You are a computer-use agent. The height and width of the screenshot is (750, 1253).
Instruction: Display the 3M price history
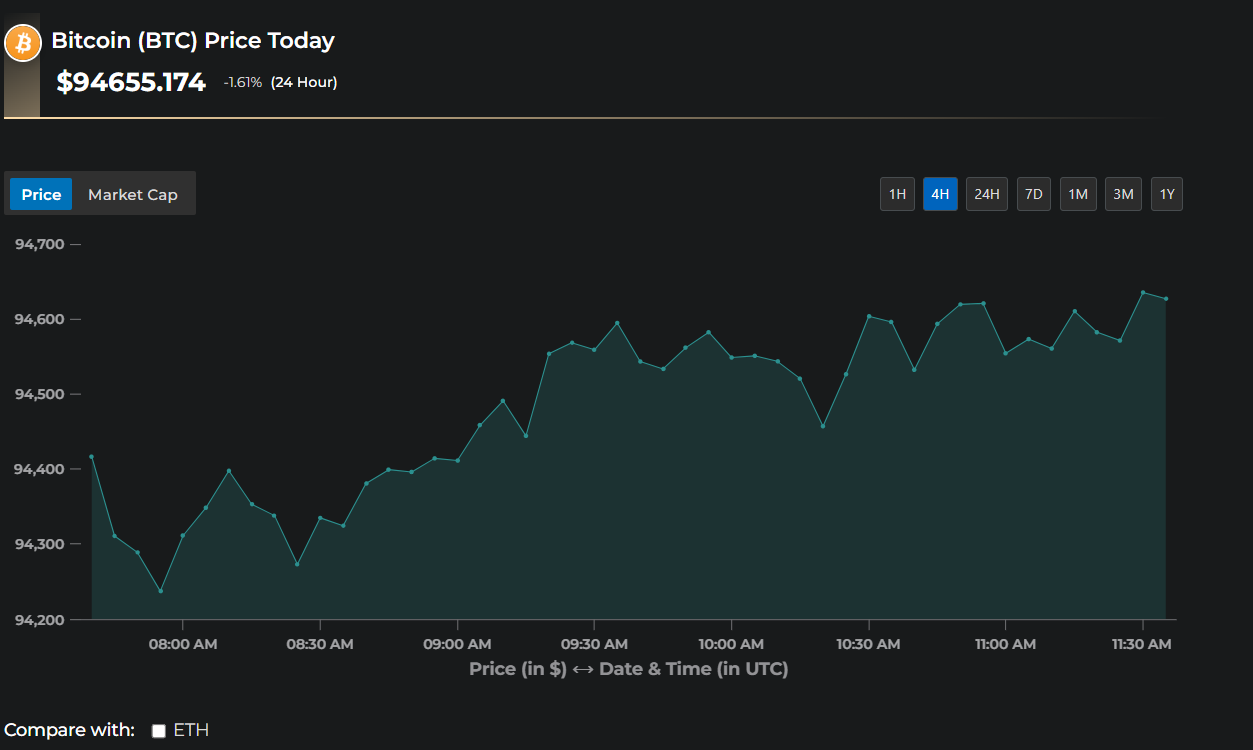coord(1123,194)
